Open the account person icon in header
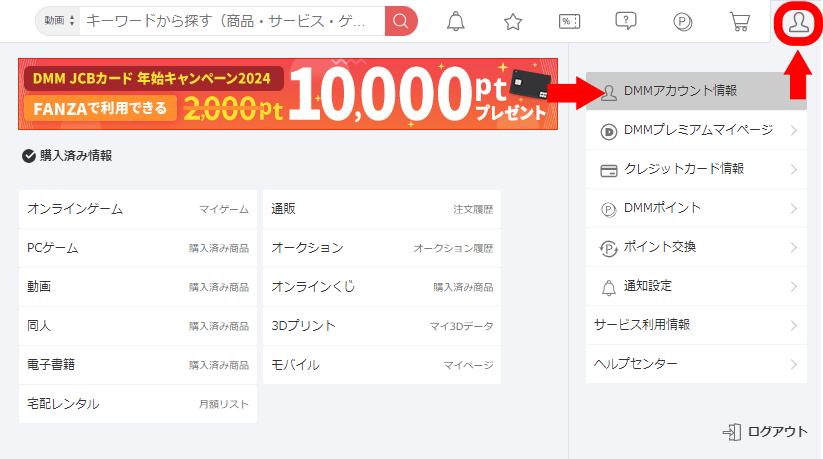This screenshot has width=823, height=459. (798, 23)
